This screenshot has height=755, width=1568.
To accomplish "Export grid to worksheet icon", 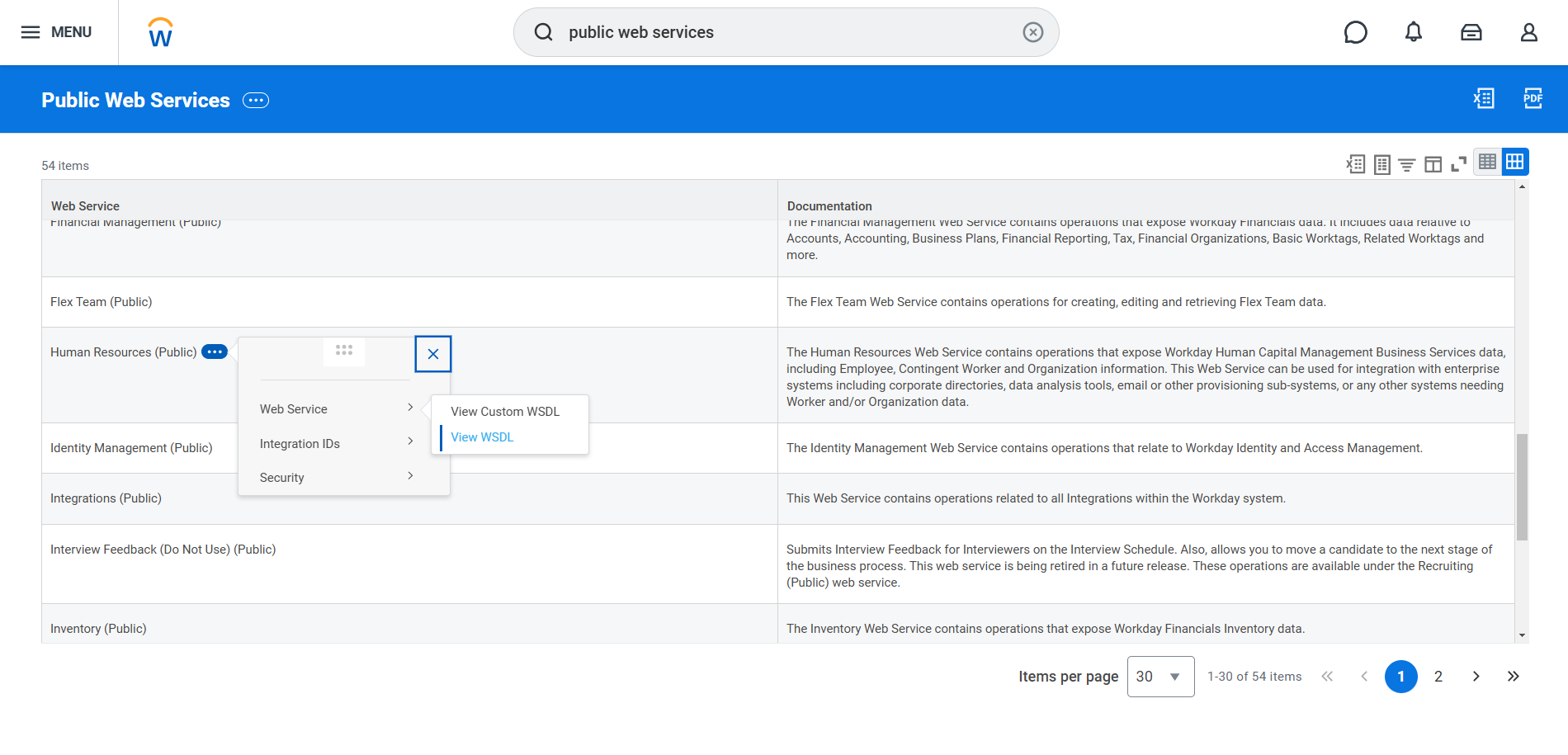I will [1382, 164].
